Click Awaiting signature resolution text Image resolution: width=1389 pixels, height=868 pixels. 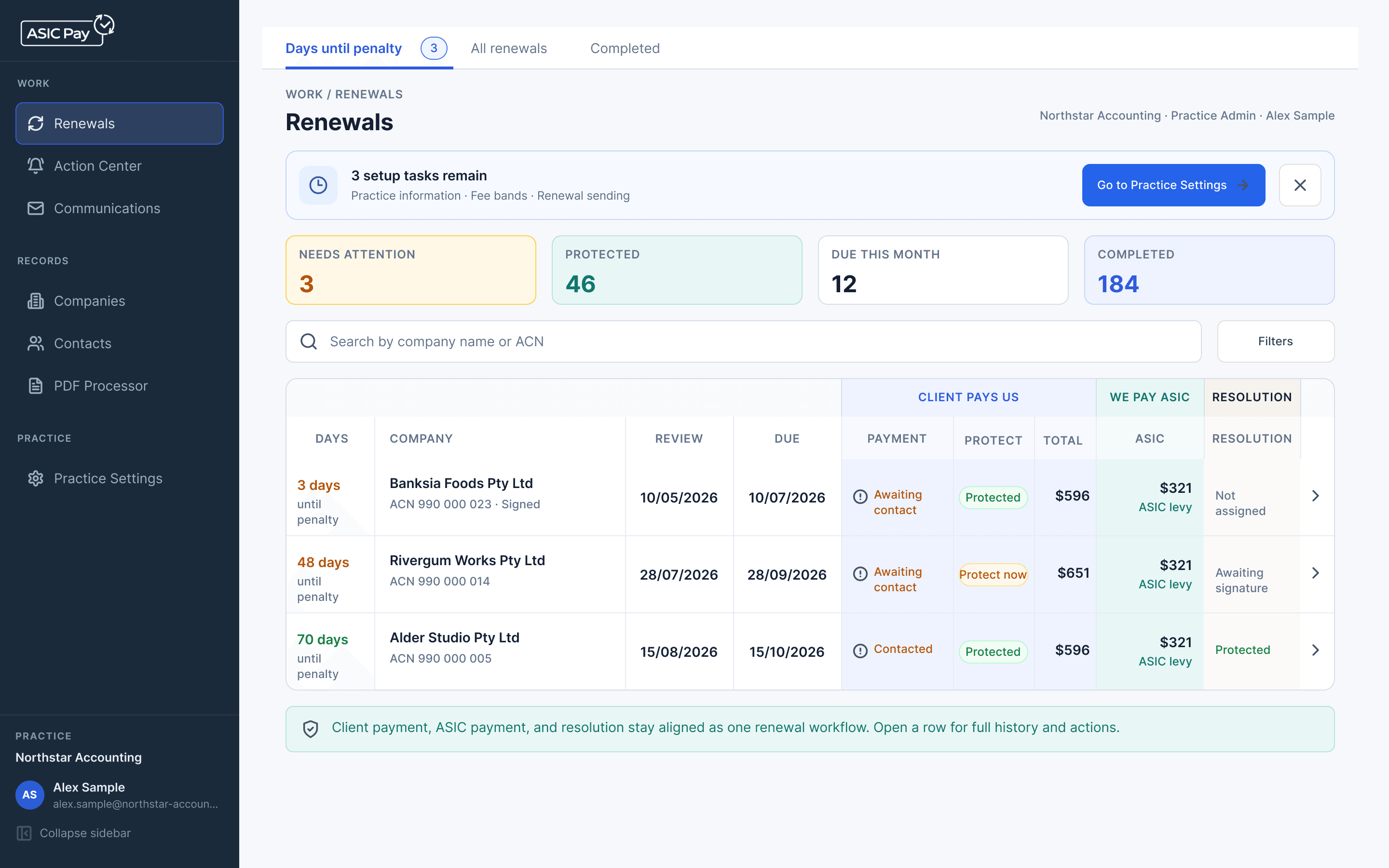tap(1241, 581)
